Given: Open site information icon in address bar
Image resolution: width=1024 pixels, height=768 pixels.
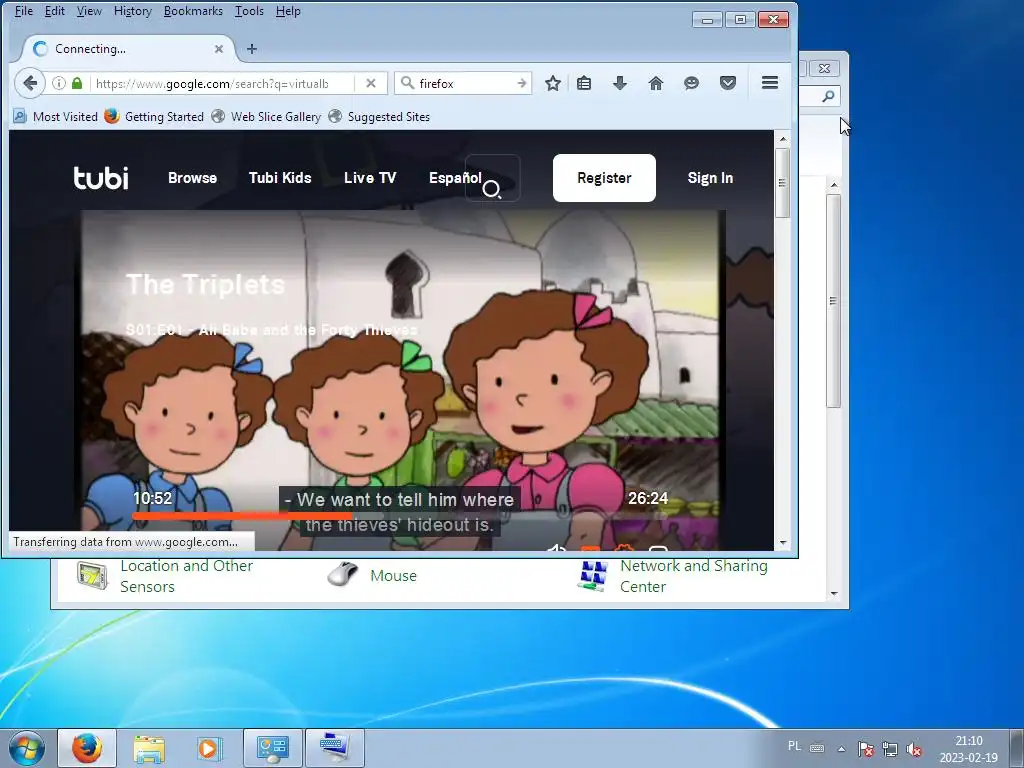Looking at the screenshot, I should click(59, 83).
